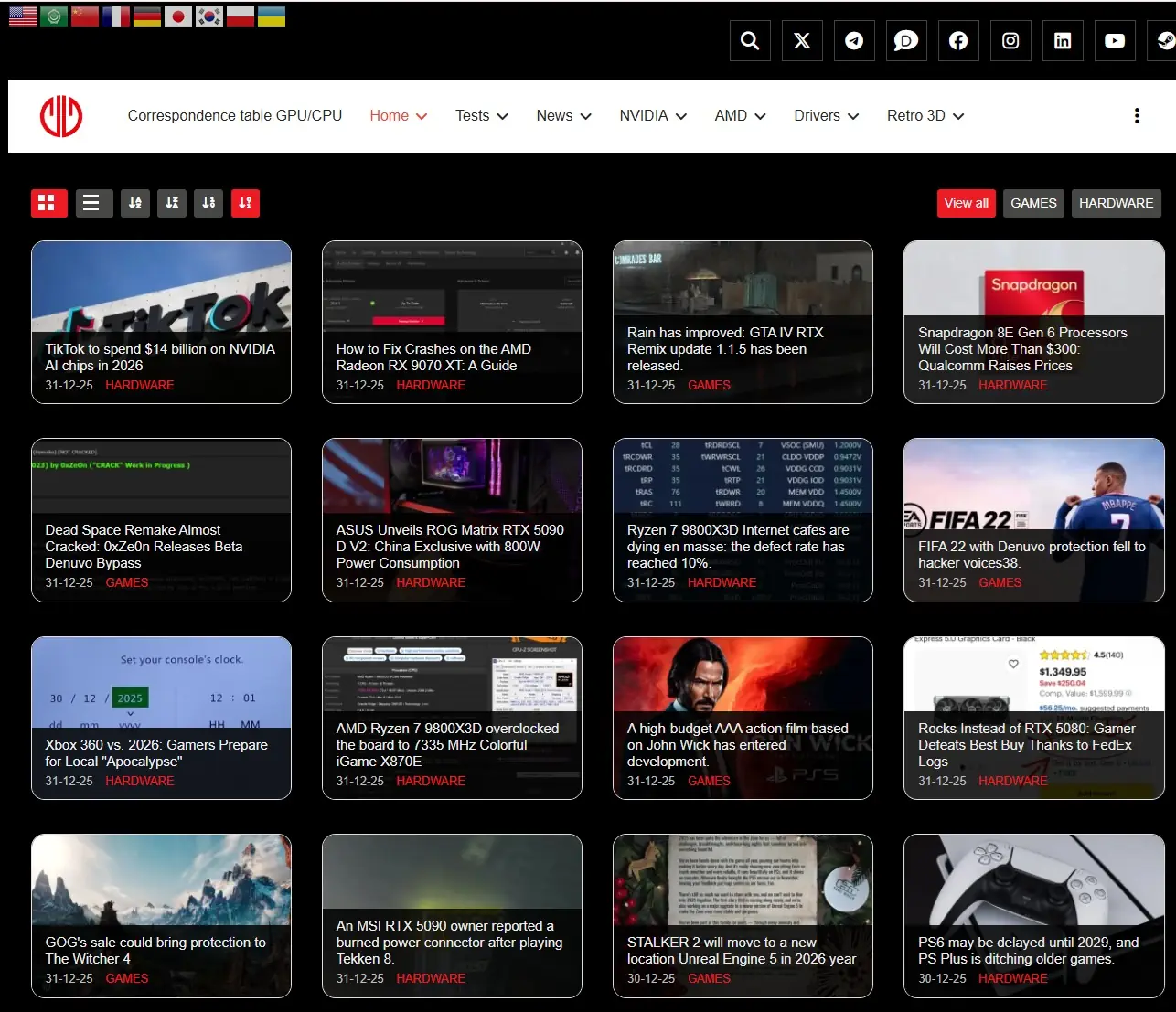Viewport: 1176px width, 1012px height.
Task: Open the Disqus comments icon
Action: pos(906,40)
